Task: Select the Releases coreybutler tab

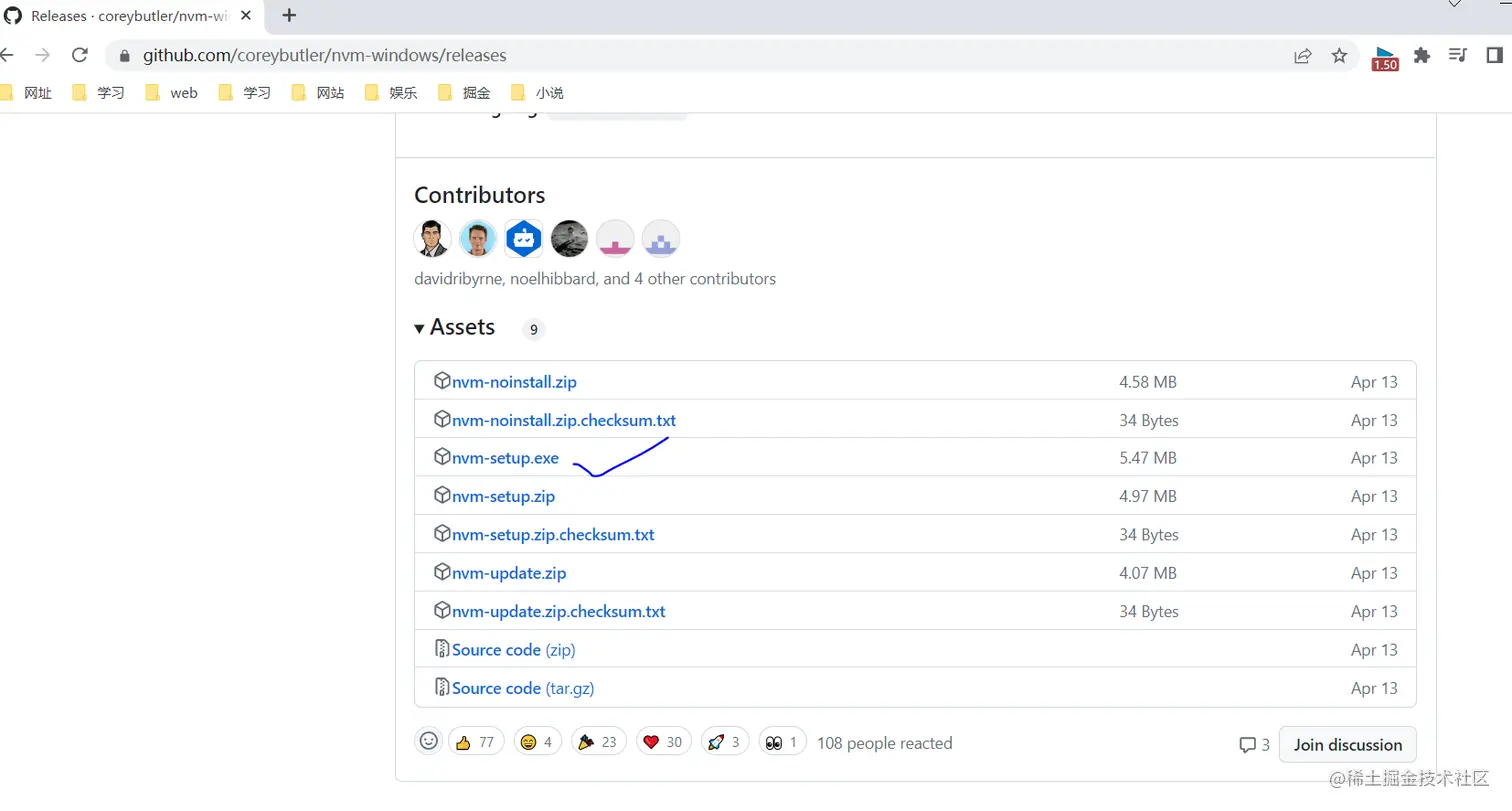Action: tap(130, 16)
